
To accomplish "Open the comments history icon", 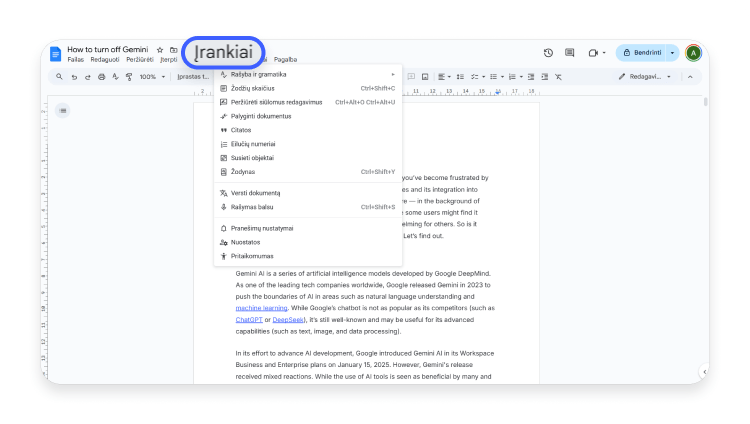I will point(569,53).
